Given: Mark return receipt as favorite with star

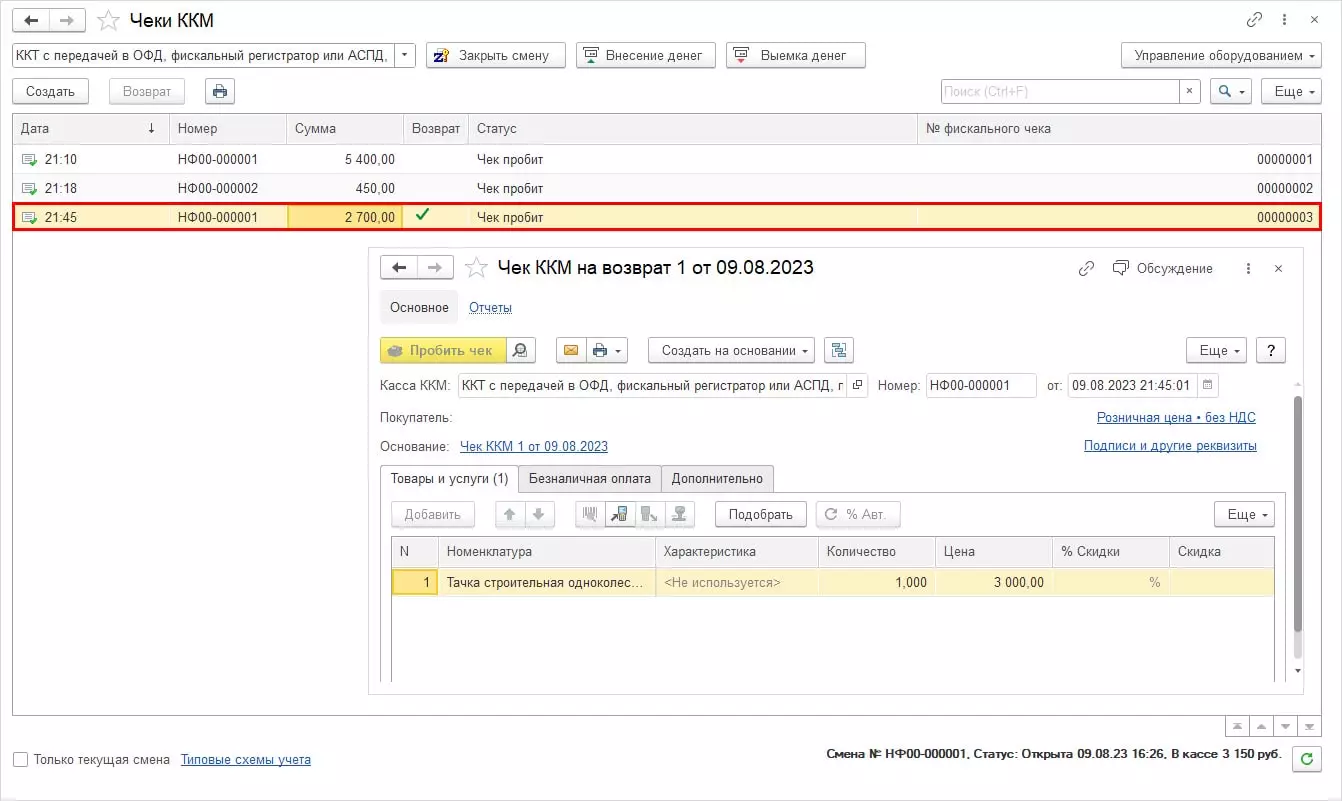Looking at the screenshot, I should [477, 268].
